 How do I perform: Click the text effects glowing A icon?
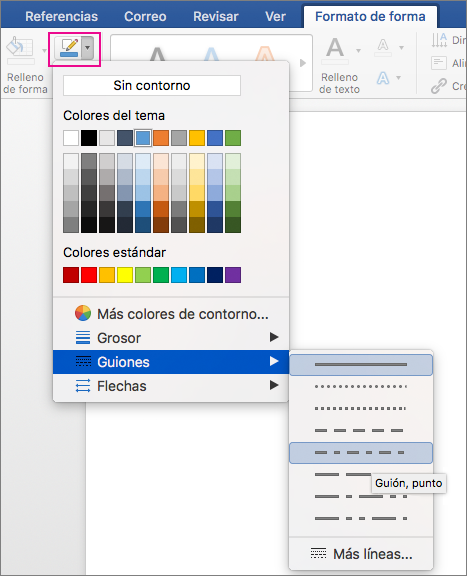(x=383, y=78)
